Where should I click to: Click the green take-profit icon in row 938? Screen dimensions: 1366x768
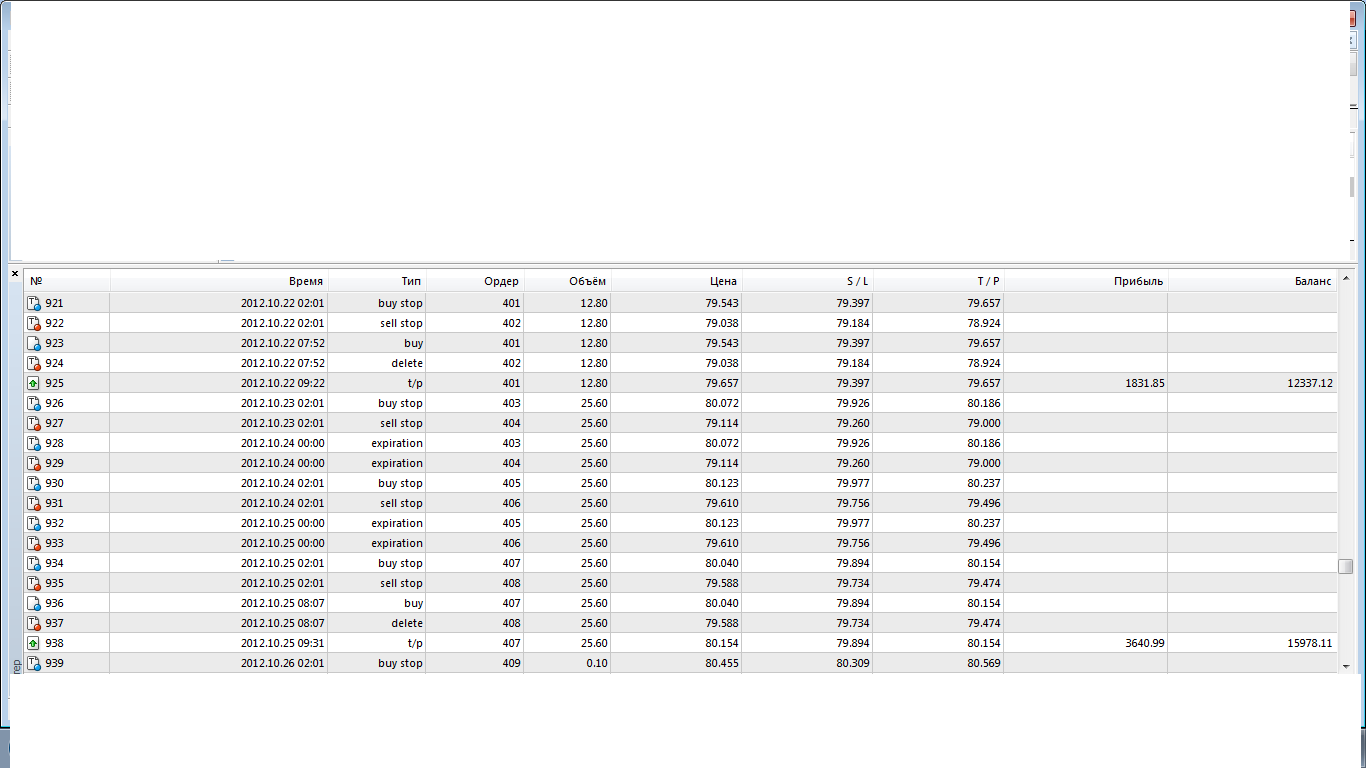(x=33, y=643)
